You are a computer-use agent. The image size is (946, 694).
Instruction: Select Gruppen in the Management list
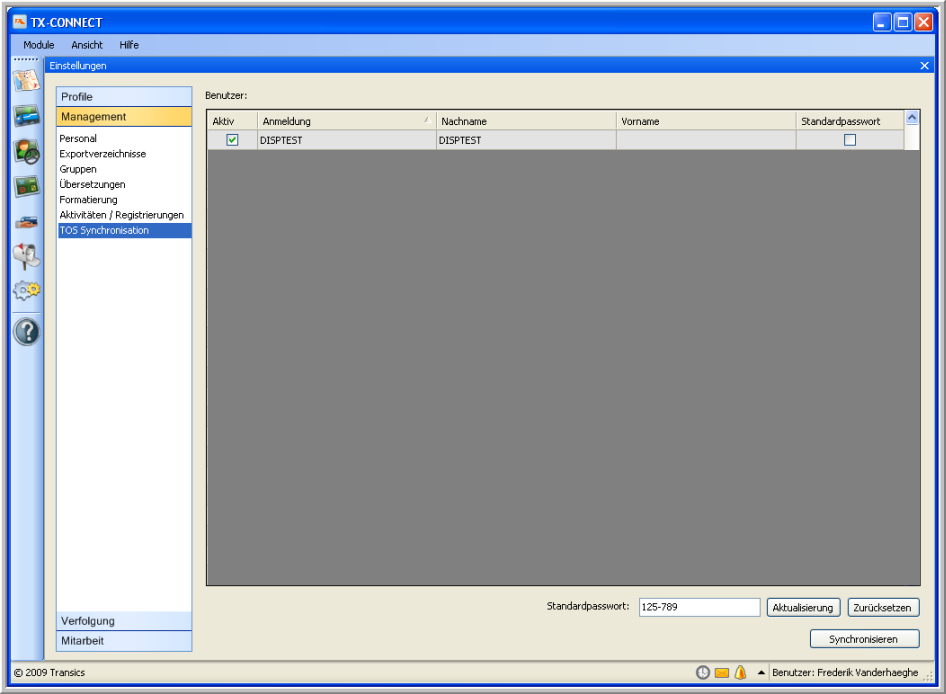click(124, 169)
